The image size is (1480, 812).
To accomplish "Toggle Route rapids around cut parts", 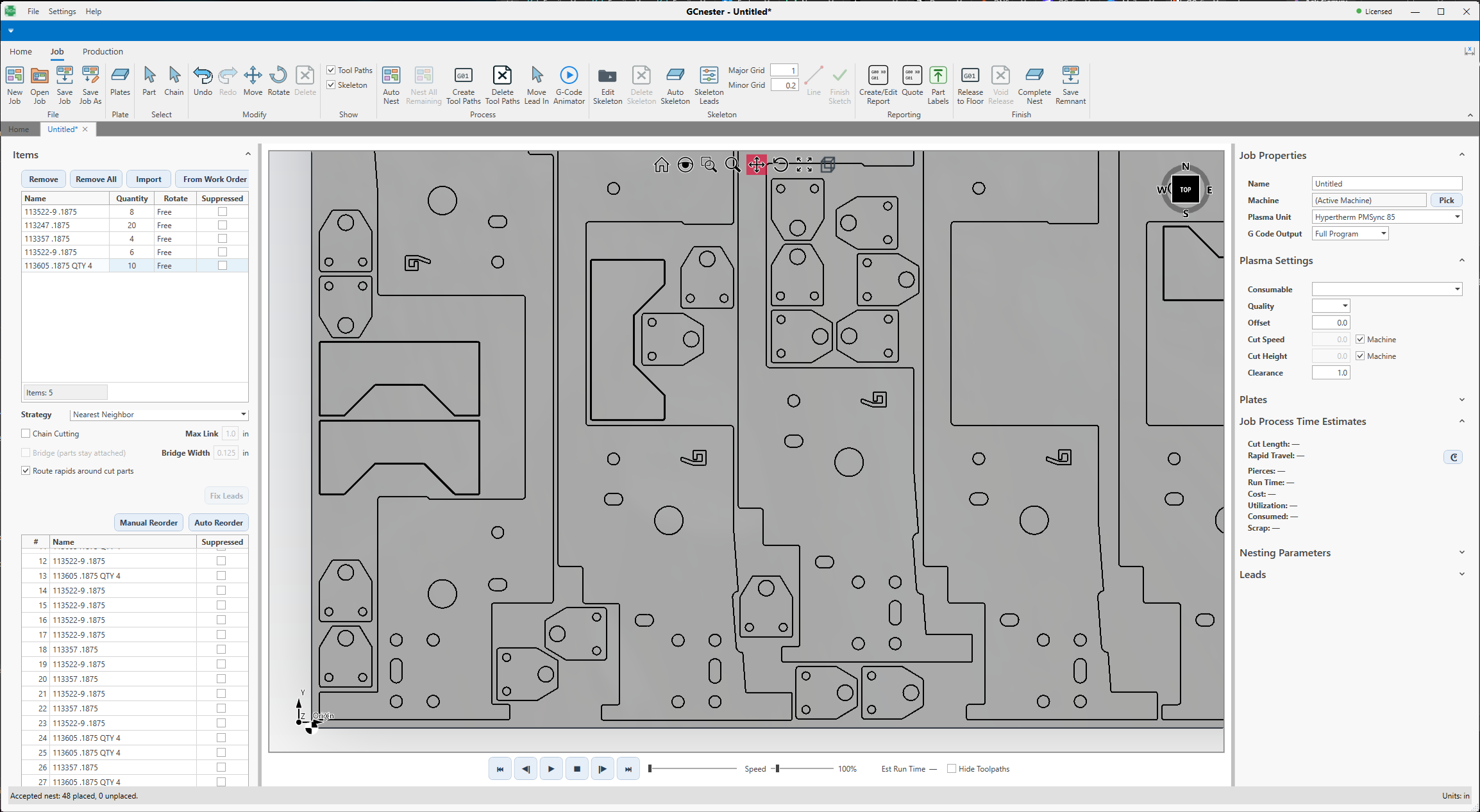I will tap(26, 470).
